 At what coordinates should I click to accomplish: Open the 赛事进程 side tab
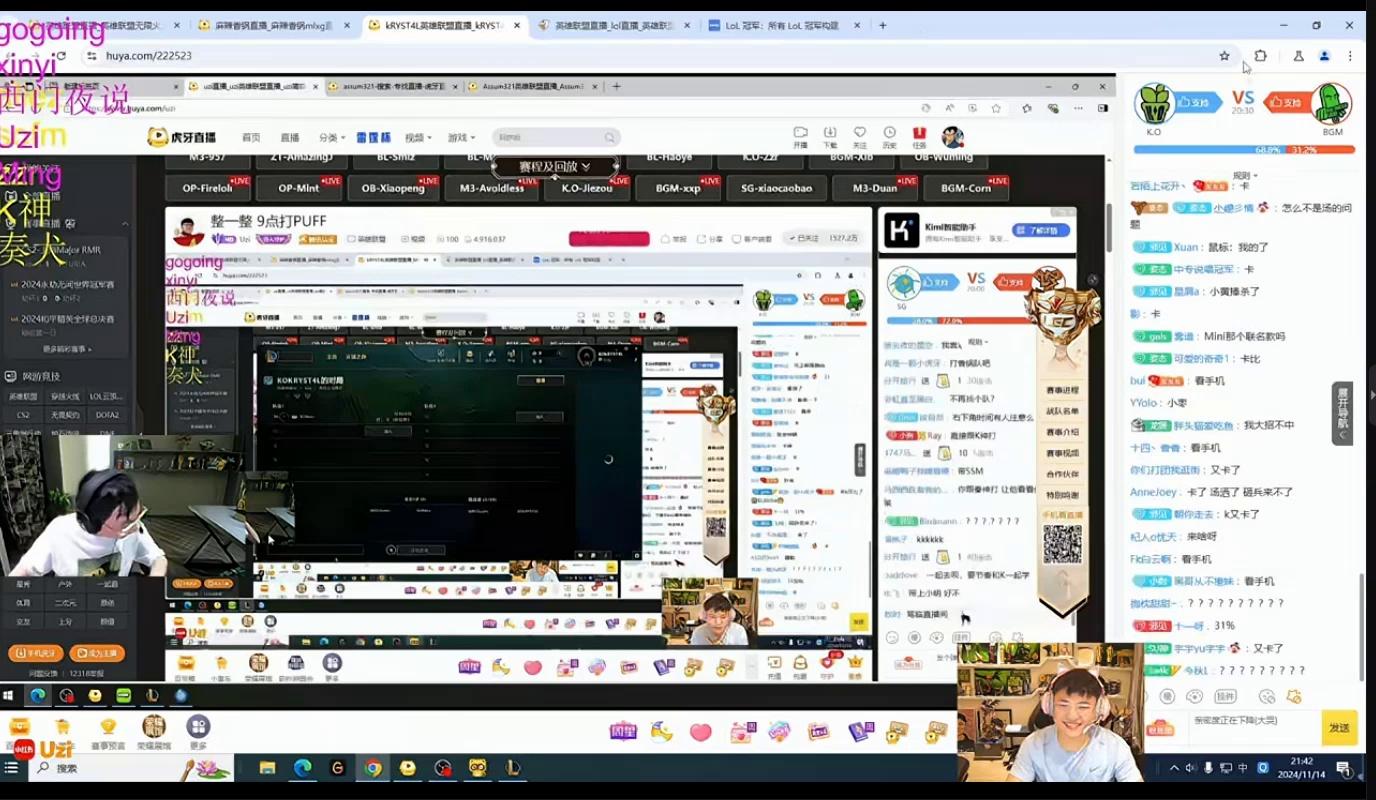pos(1061,390)
